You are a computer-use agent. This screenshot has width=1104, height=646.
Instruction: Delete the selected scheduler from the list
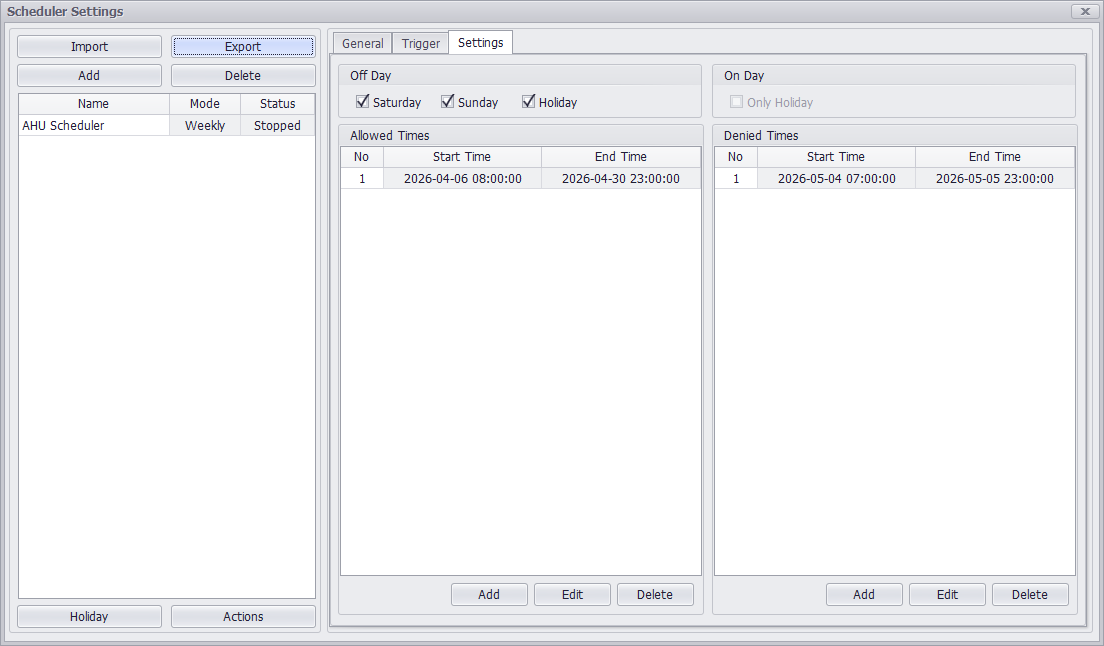[243, 76]
